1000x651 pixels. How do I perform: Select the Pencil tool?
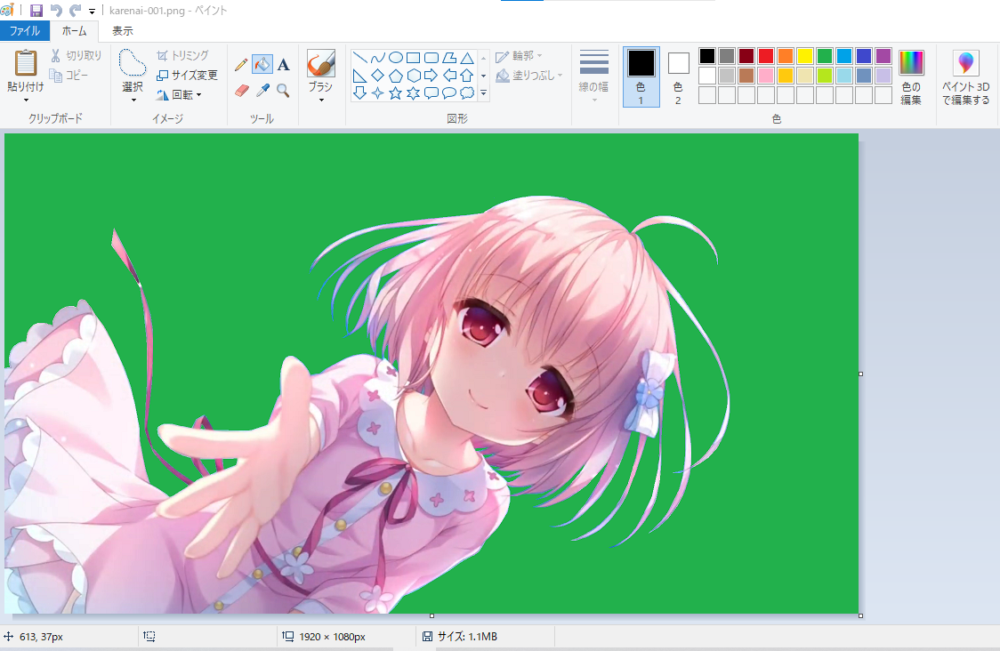coord(241,64)
